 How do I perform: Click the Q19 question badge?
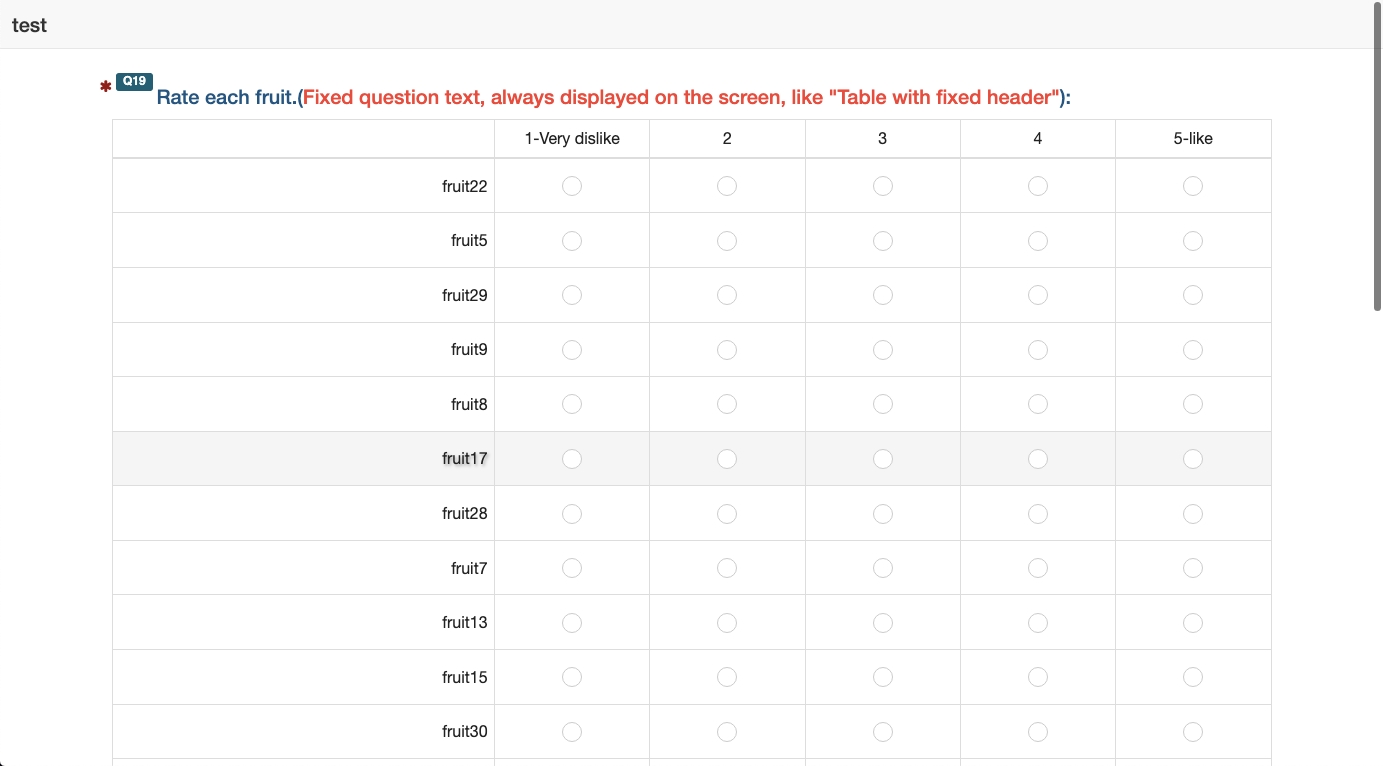pos(134,82)
